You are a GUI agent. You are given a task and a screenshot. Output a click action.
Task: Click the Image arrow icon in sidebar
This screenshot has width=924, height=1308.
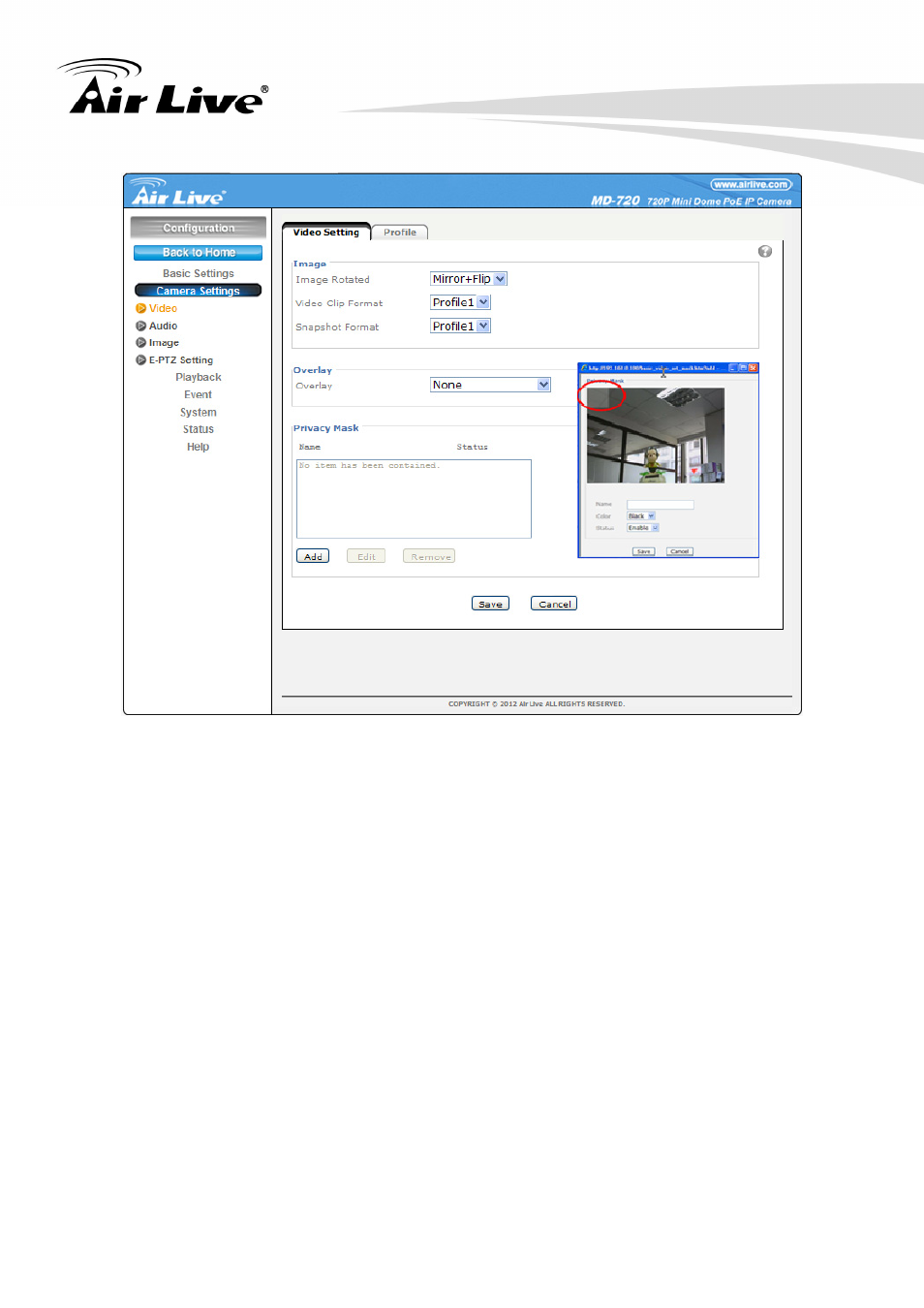click(140, 343)
